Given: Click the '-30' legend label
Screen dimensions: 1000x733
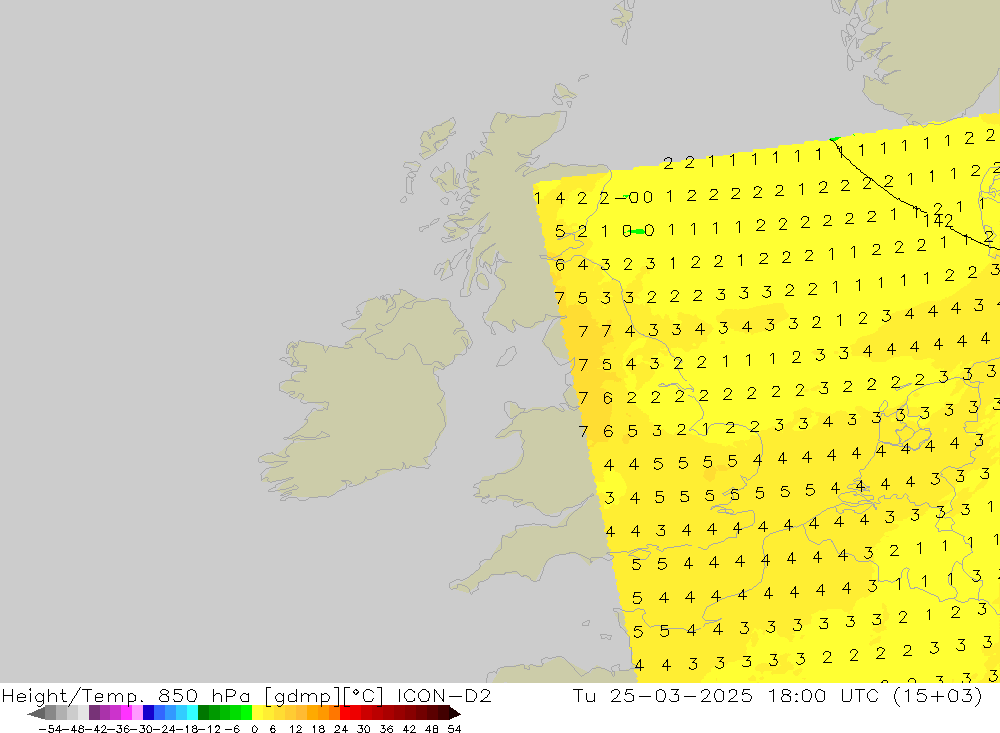Looking at the screenshot, I should (143, 729).
